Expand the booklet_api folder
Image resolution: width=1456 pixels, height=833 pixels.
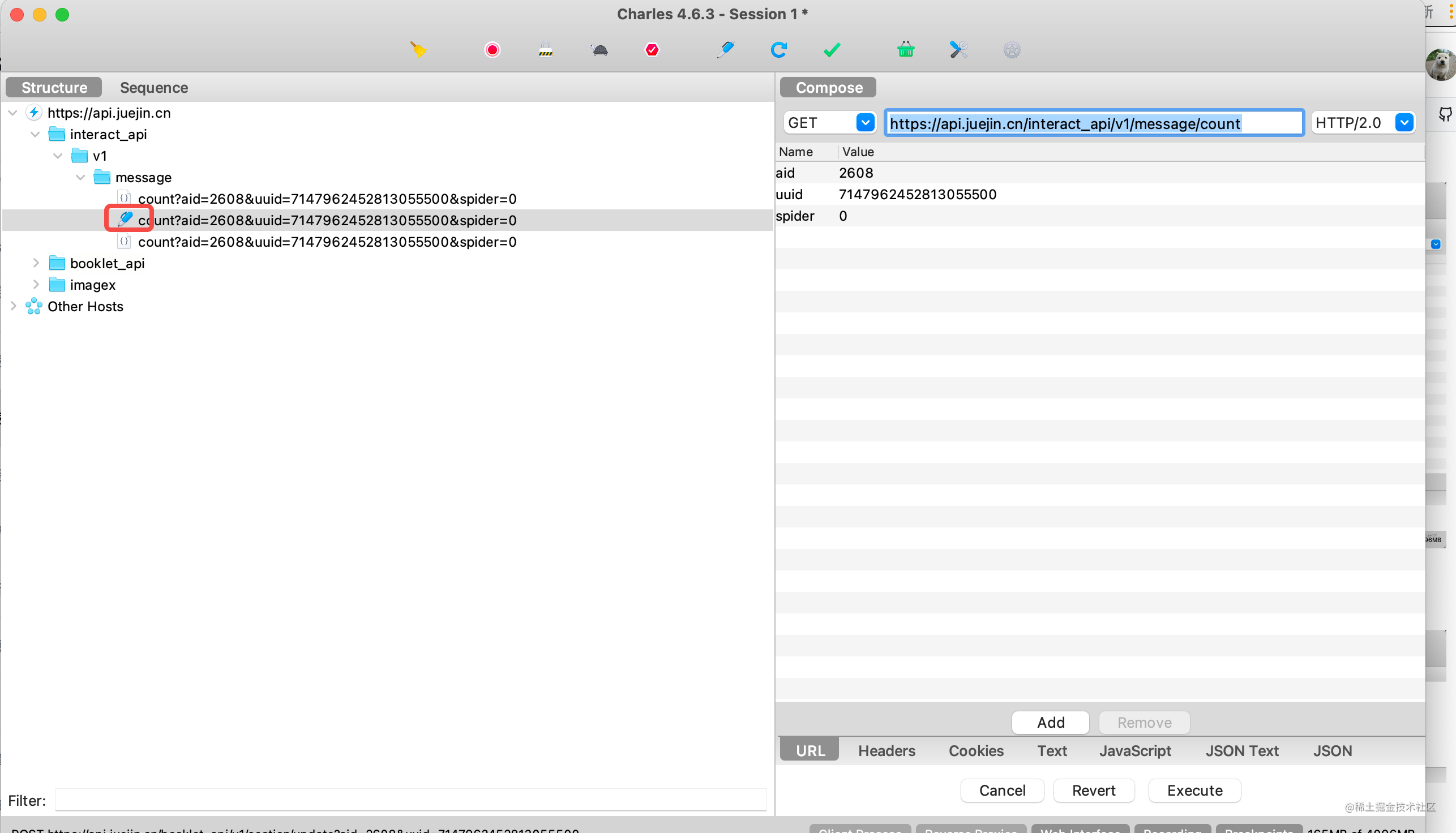(36, 263)
